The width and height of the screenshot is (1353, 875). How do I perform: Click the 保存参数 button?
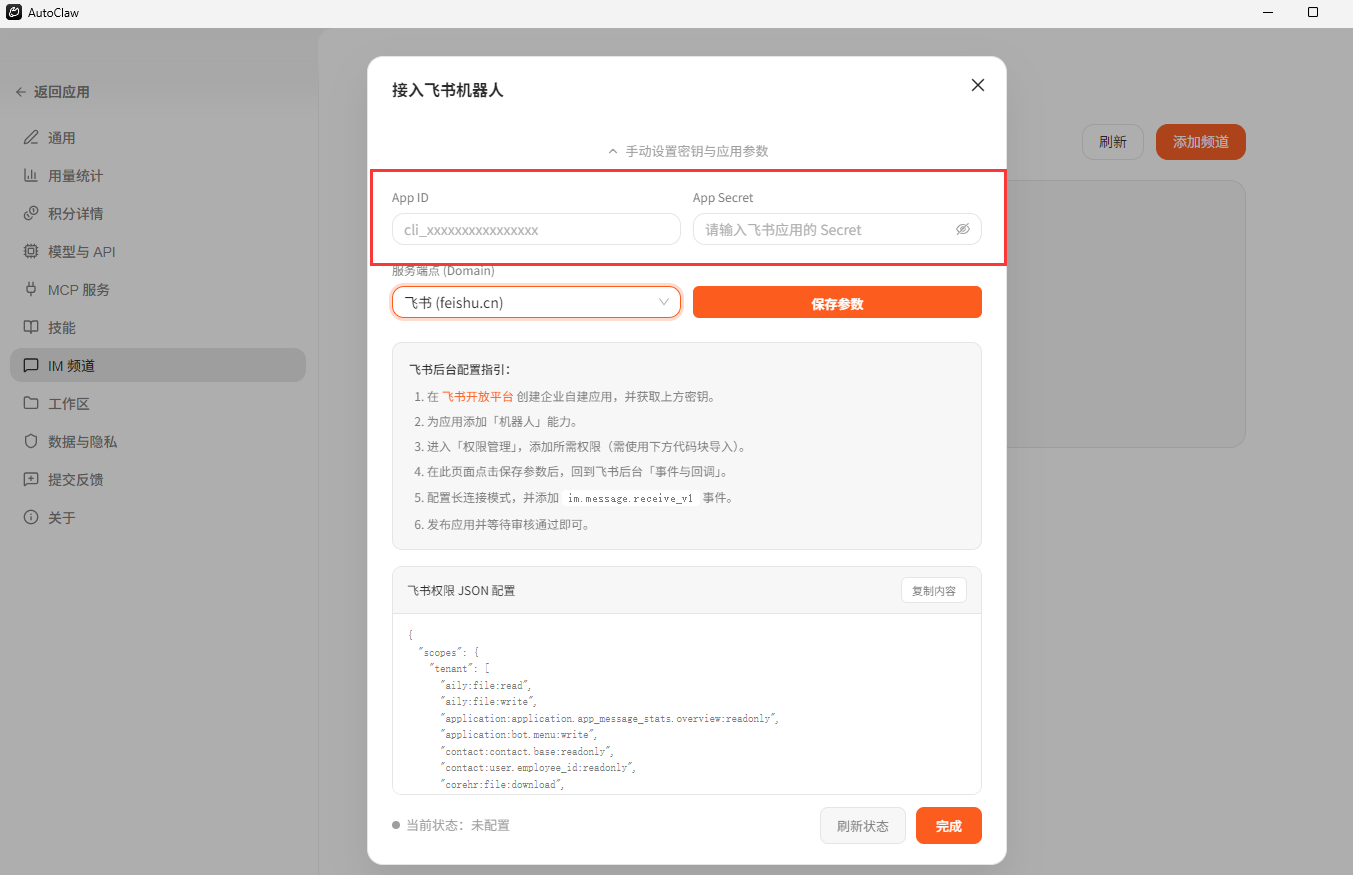837,303
